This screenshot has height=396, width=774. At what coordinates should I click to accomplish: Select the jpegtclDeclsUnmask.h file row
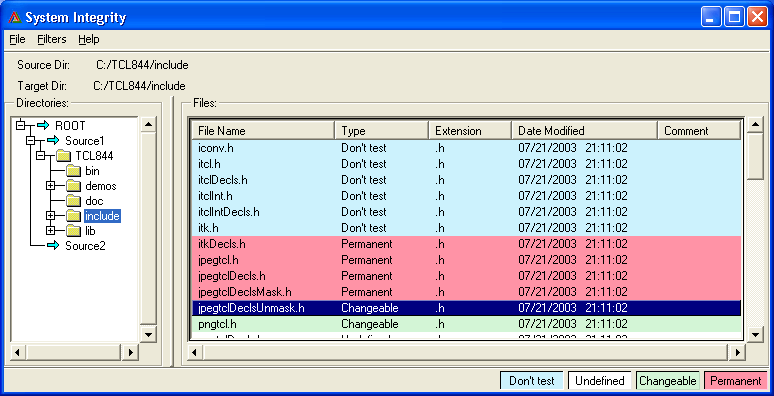click(x=466, y=308)
